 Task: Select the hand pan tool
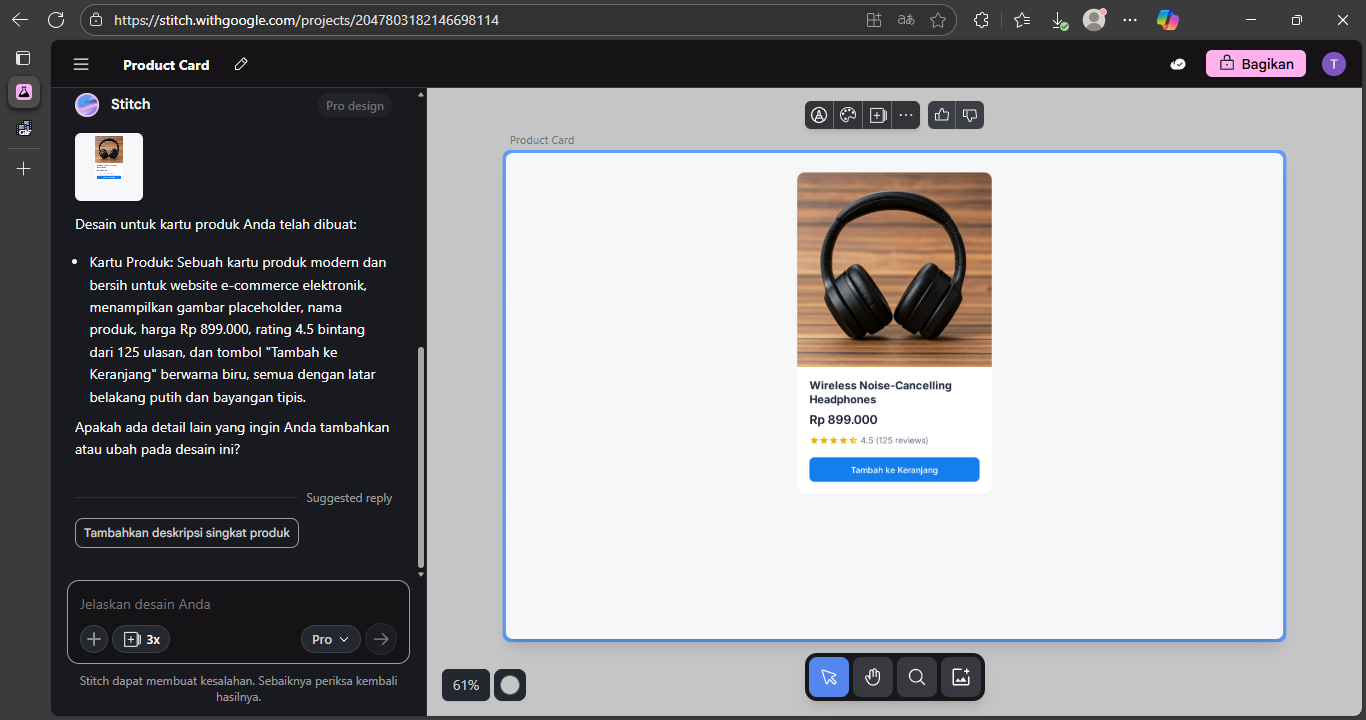872,677
